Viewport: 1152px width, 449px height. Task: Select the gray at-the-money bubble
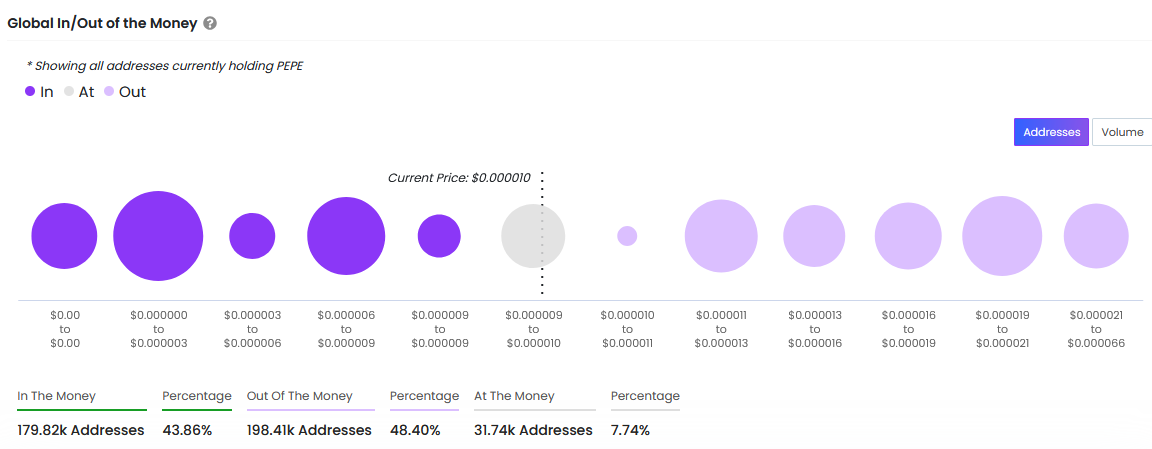click(533, 236)
